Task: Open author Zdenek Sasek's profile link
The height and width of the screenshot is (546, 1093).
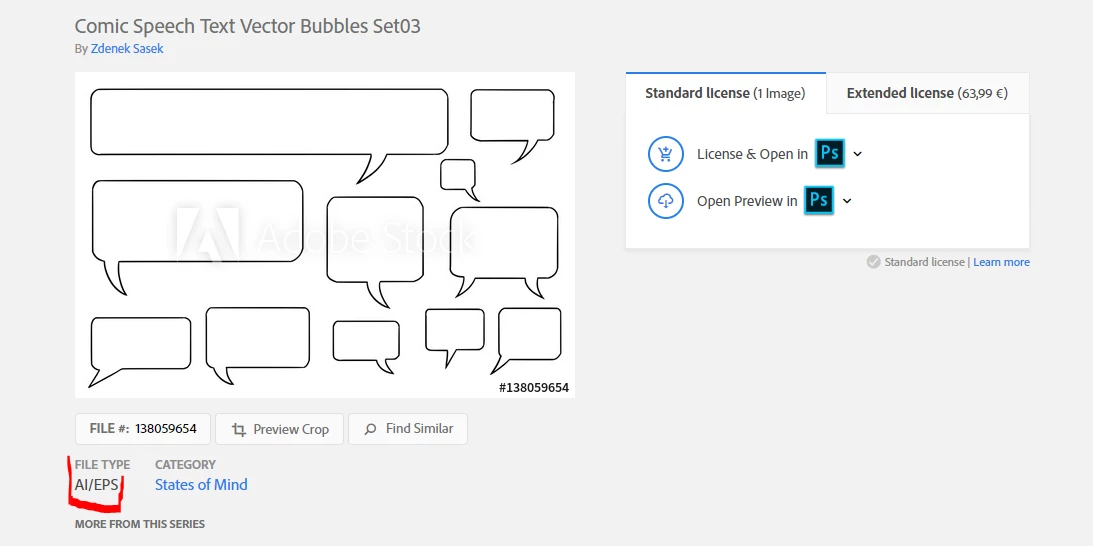Action: pos(127,48)
